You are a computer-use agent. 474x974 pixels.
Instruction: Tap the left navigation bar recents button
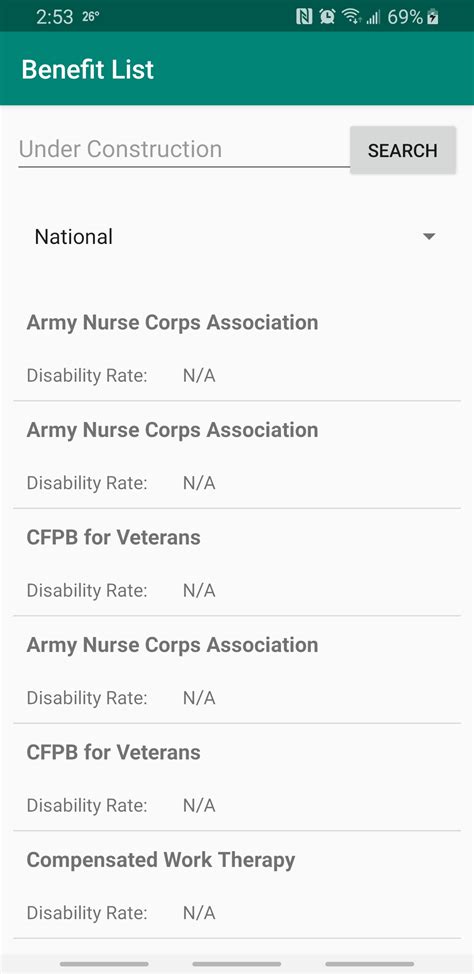[x=104, y=964]
